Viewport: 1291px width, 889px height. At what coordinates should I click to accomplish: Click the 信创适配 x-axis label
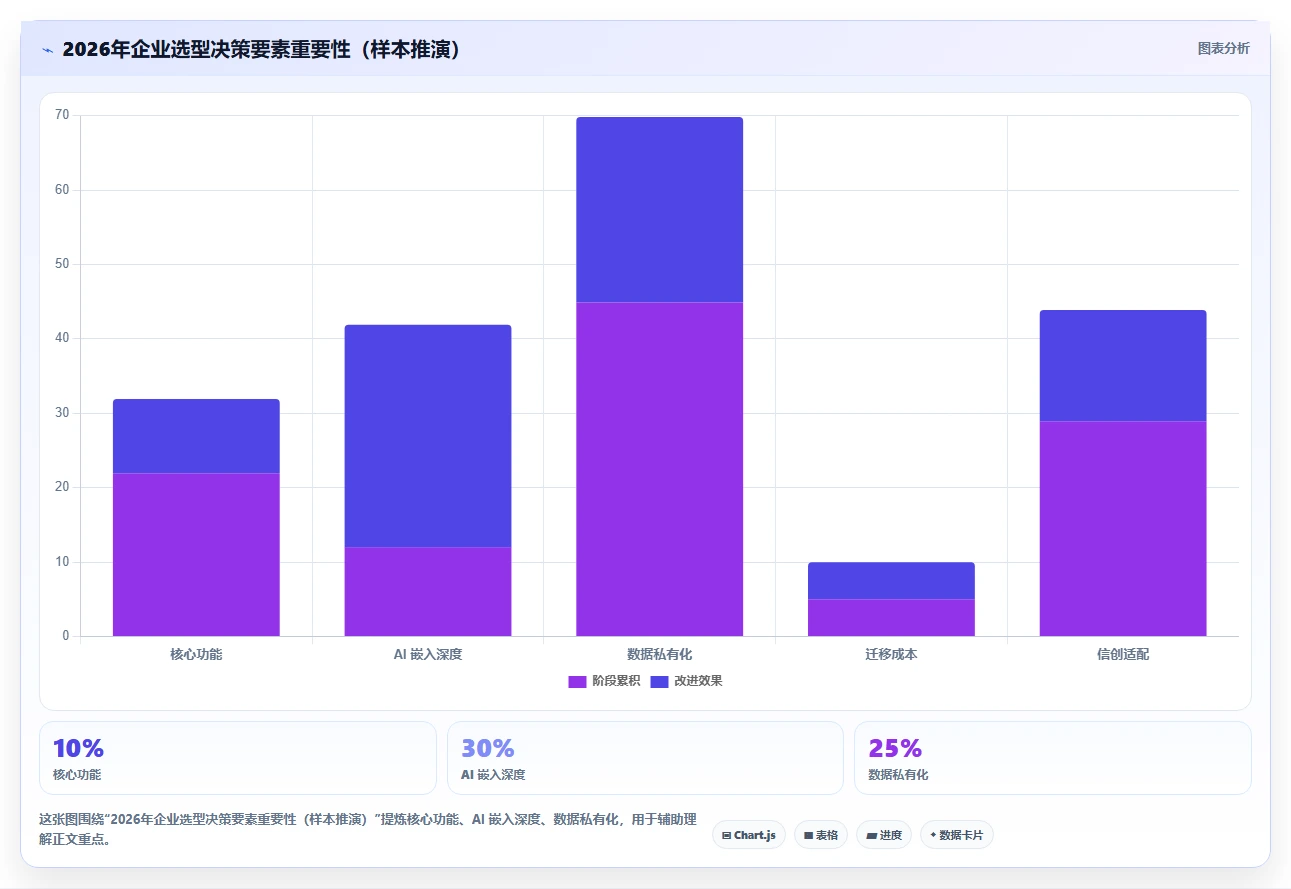point(1123,655)
